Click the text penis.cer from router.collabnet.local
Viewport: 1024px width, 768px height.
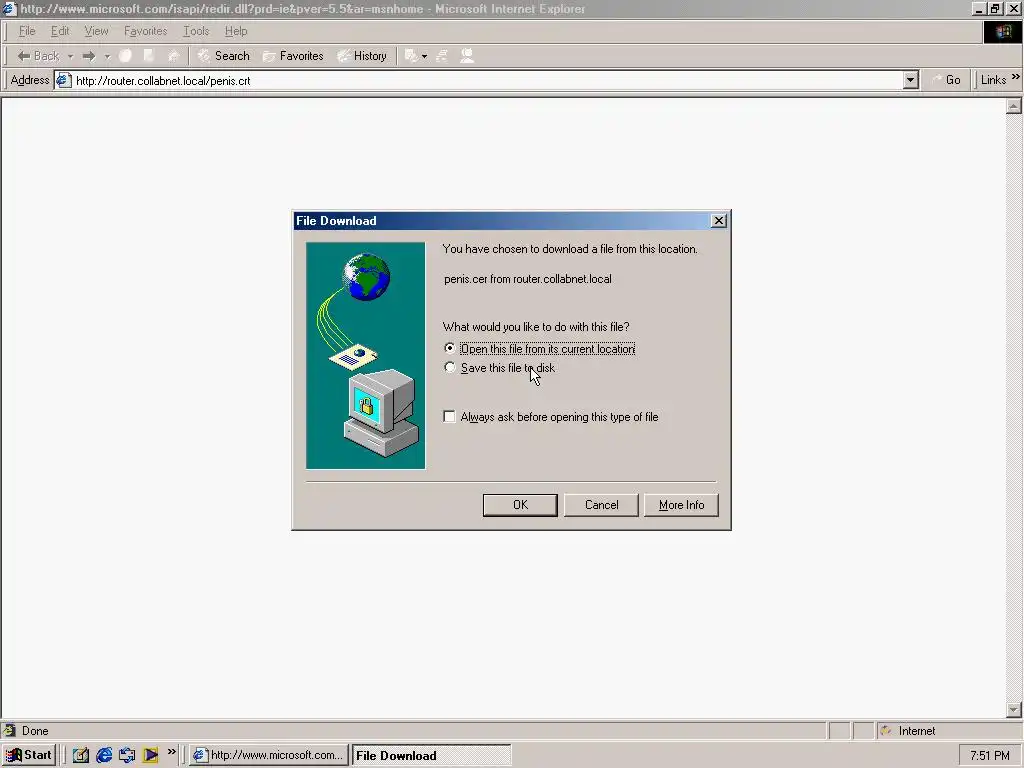528,279
